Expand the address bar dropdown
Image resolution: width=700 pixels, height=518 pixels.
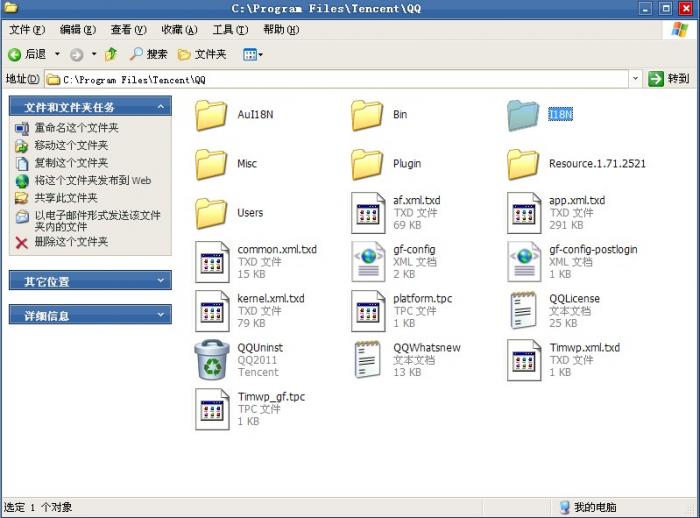tap(635, 79)
